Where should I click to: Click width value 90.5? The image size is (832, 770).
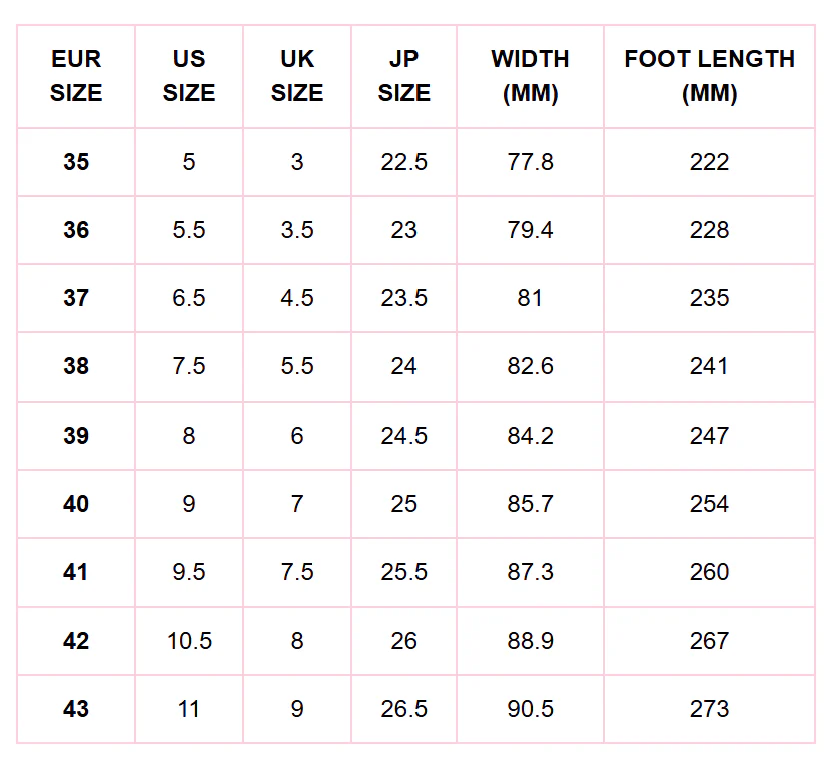[x=530, y=709]
